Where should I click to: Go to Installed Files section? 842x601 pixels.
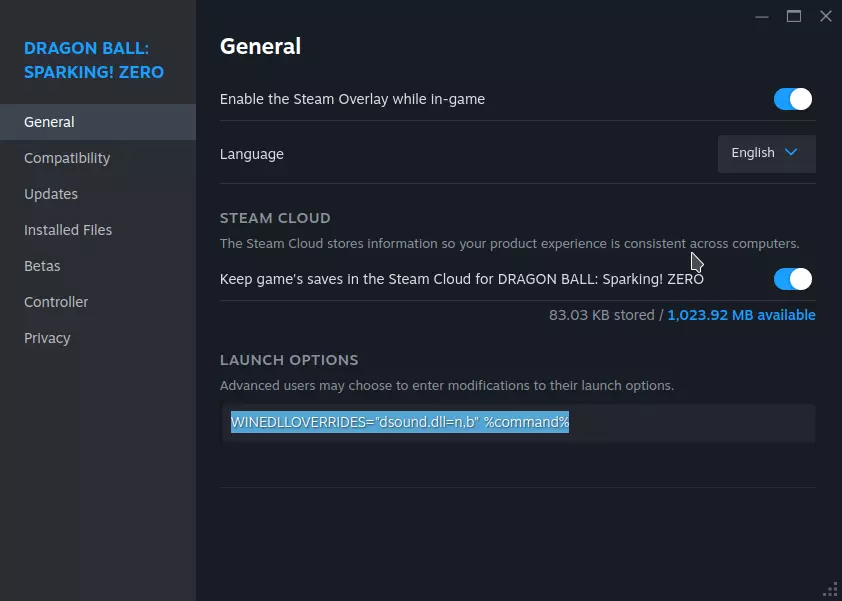coord(68,230)
